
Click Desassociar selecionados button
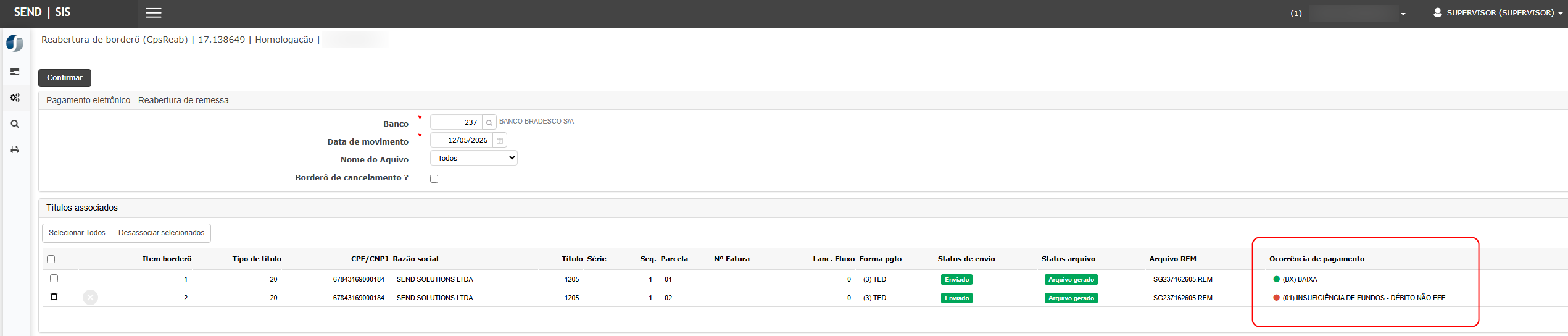coord(161,233)
